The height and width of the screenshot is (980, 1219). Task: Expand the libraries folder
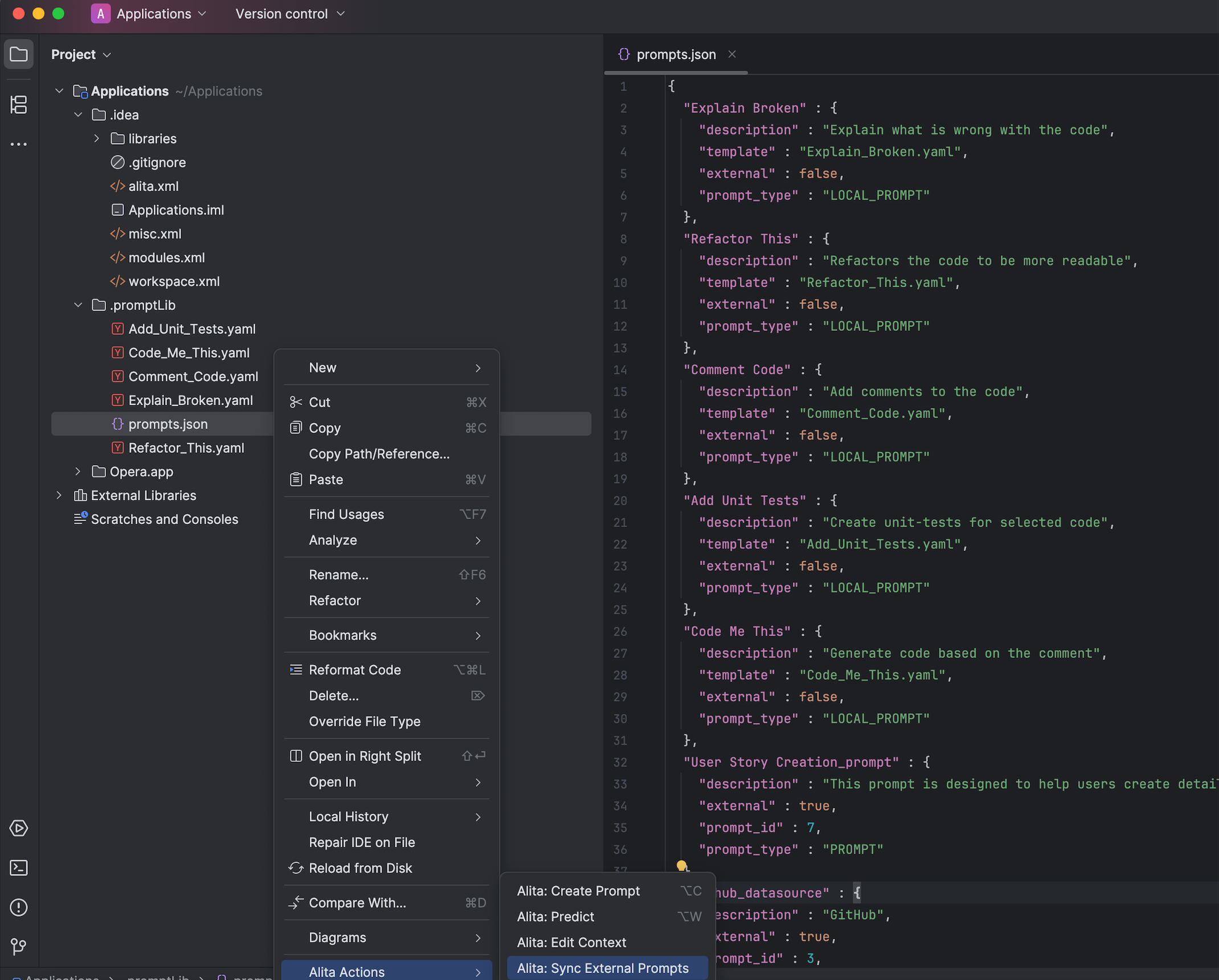click(97, 138)
